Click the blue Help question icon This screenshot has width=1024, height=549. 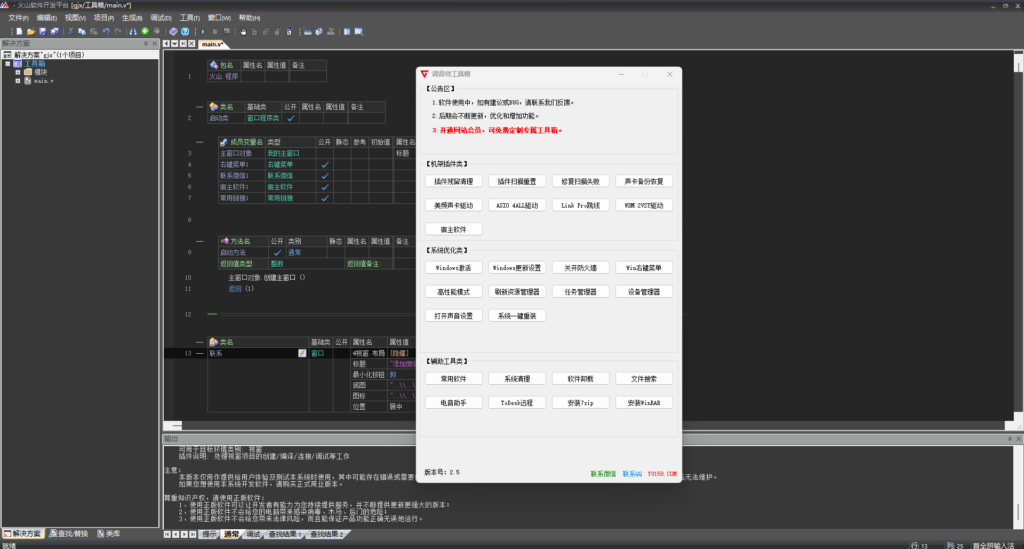(x=184, y=31)
